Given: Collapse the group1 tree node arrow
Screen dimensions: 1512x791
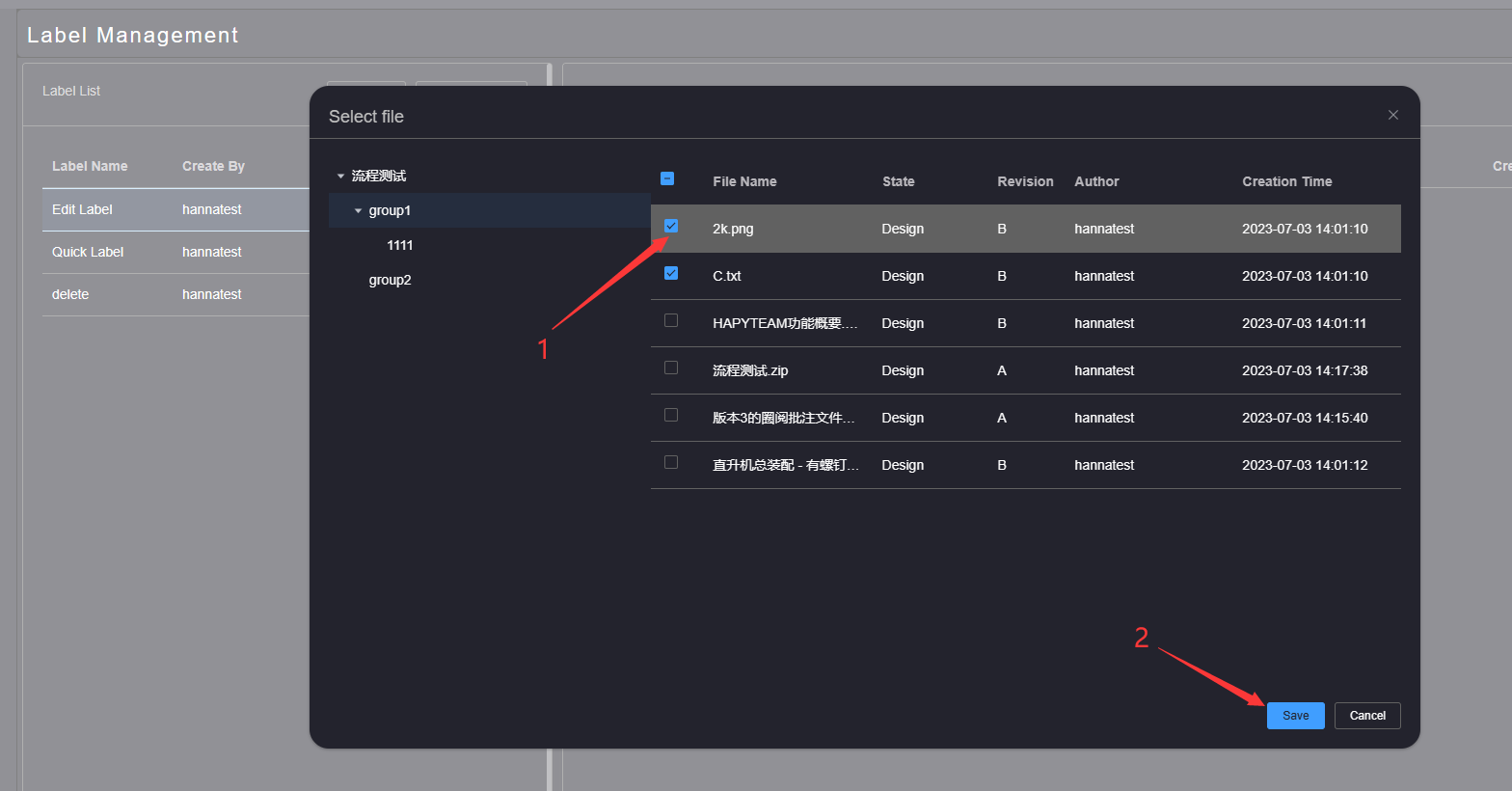Looking at the screenshot, I should point(358,210).
